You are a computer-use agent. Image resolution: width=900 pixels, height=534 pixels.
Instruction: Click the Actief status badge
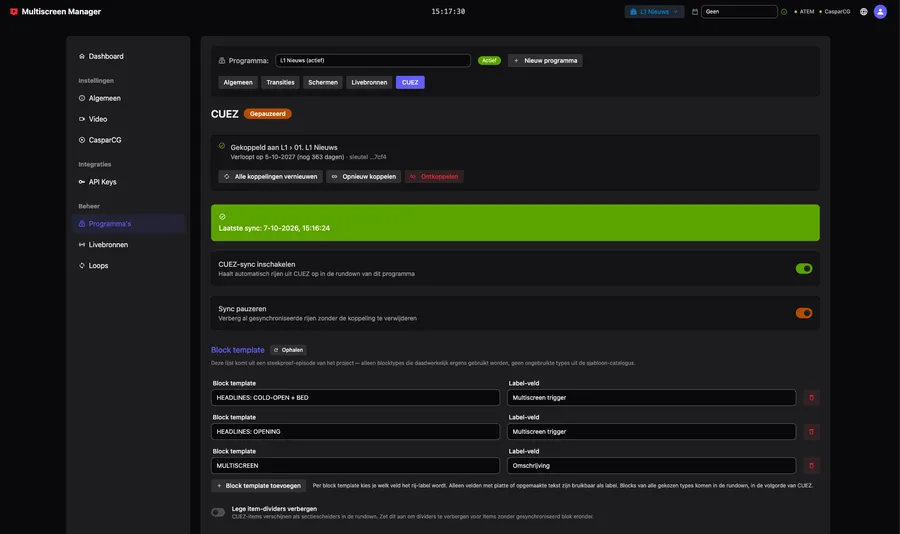(489, 60)
